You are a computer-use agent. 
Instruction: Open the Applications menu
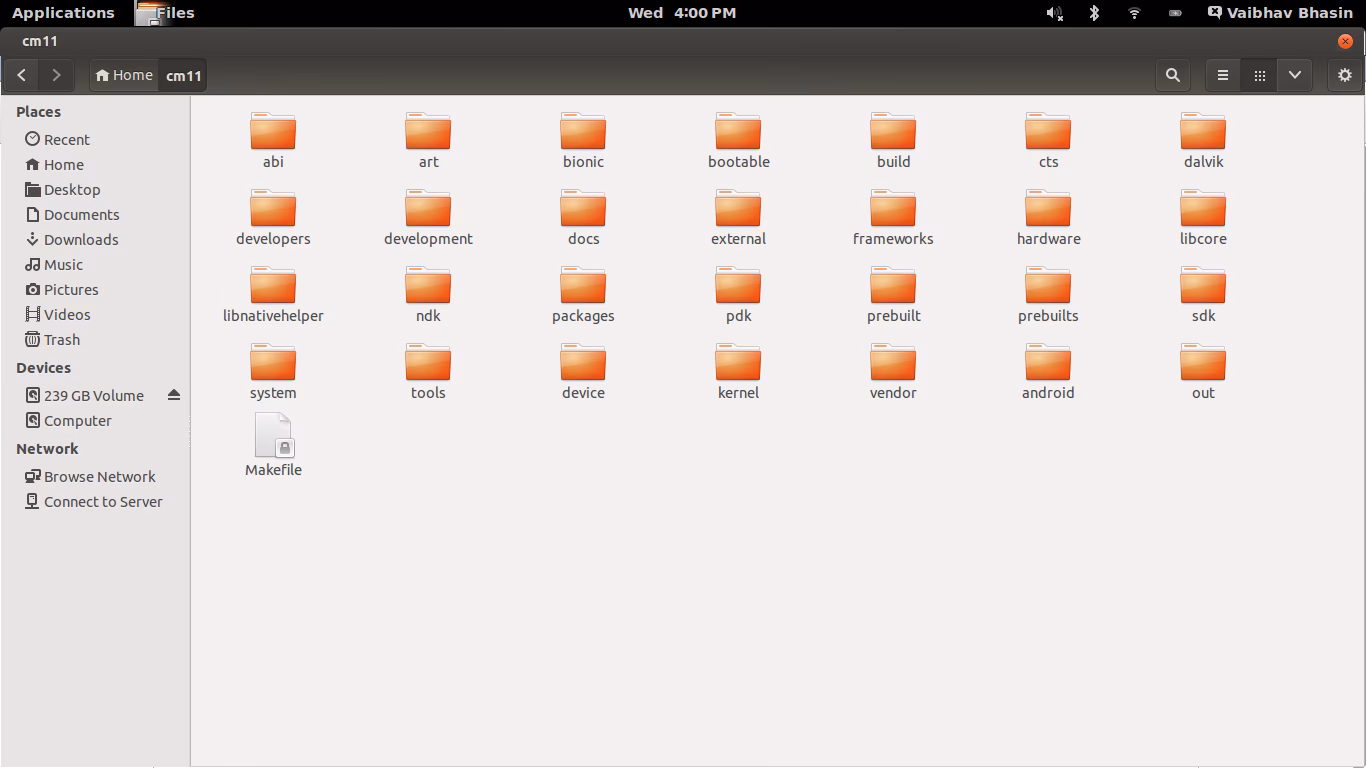(63, 13)
